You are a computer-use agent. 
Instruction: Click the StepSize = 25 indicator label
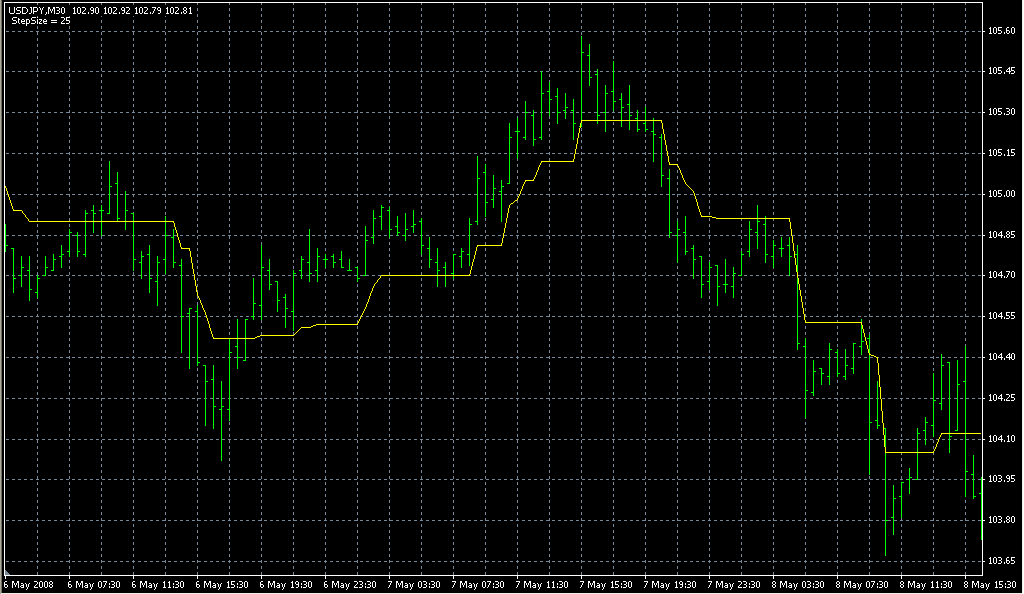click(x=40, y=21)
